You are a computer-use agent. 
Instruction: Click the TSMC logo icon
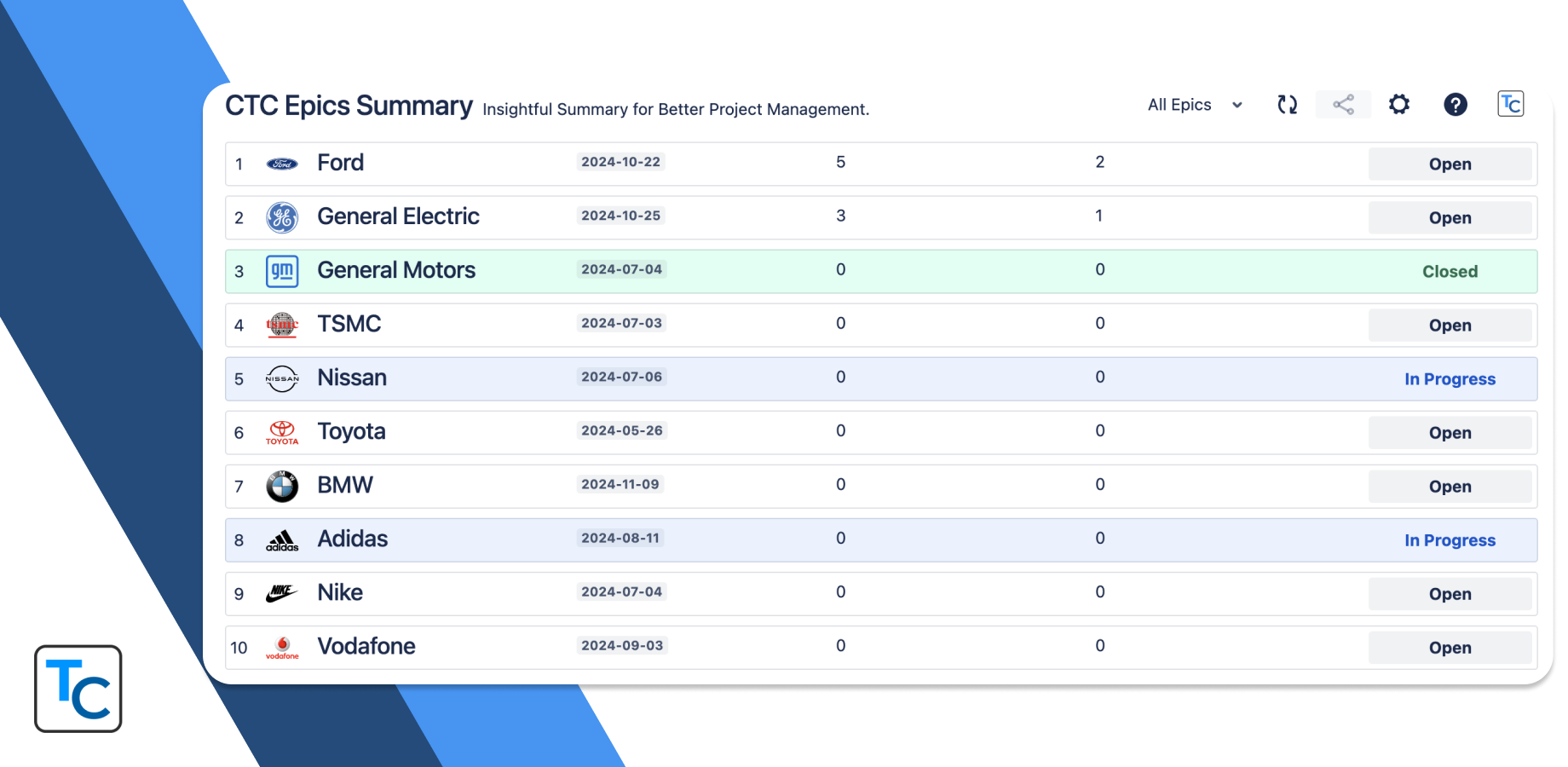click(x=282, y=325)
